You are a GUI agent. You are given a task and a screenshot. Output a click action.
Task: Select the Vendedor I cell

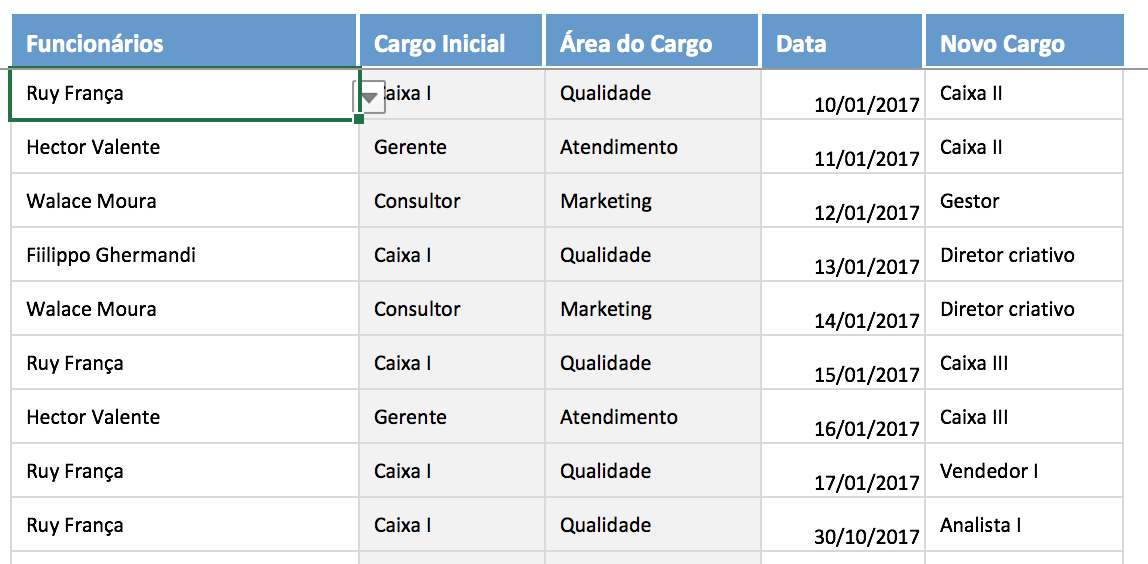(x=1023, y=472)
